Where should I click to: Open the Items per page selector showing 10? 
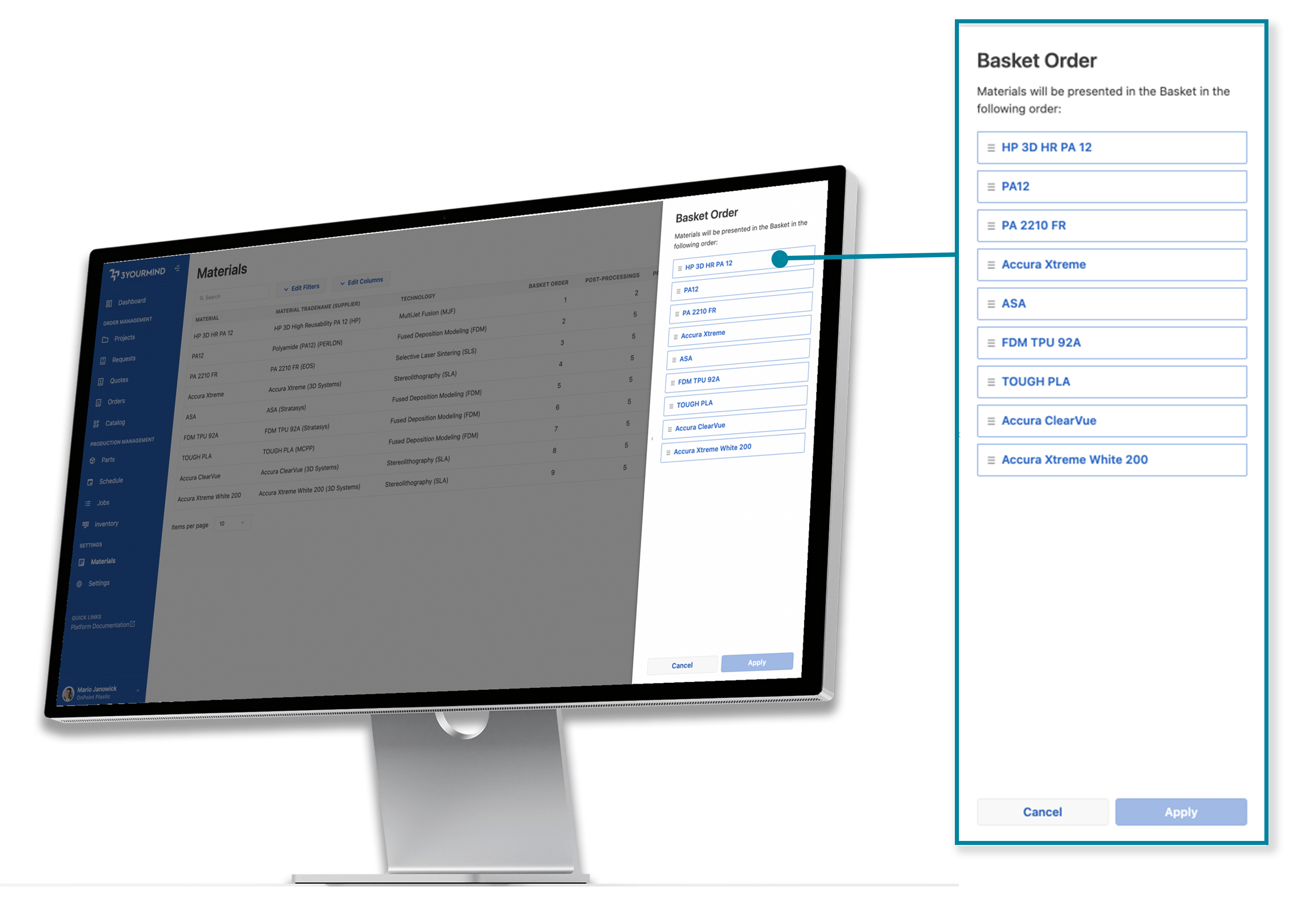click(x=233, y=523)
